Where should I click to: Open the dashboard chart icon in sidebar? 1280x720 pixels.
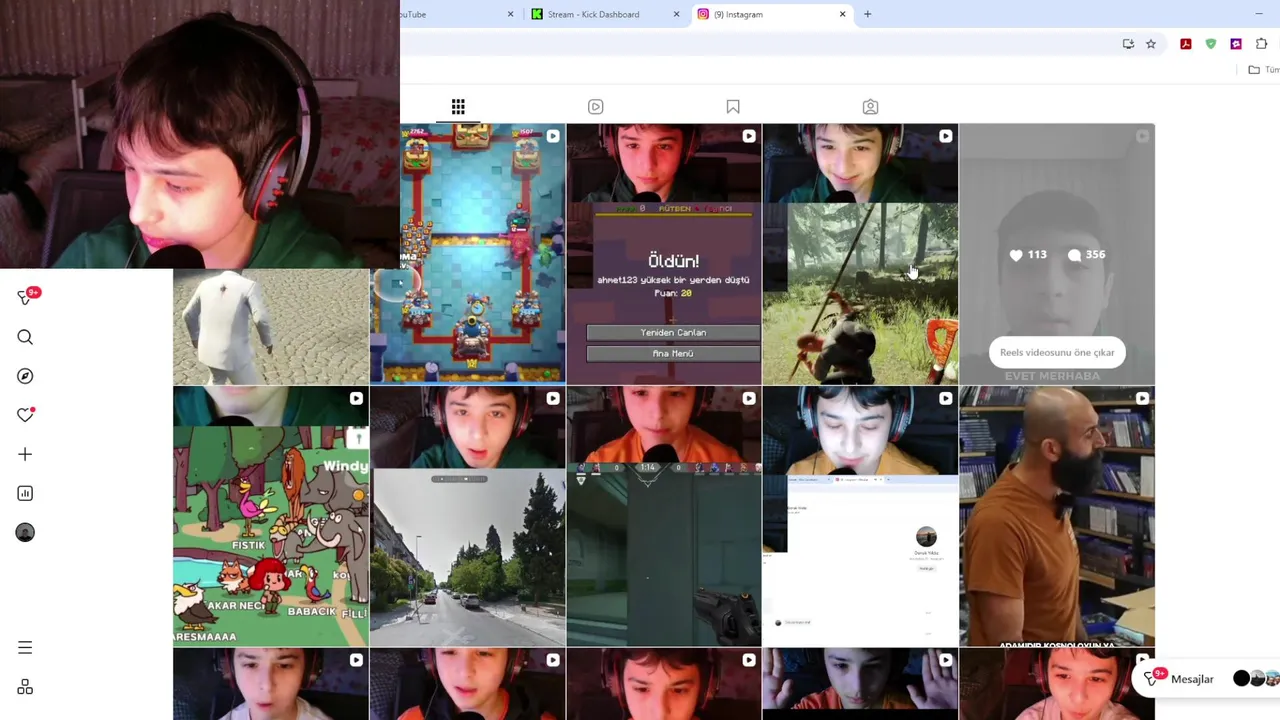[25, 493]
